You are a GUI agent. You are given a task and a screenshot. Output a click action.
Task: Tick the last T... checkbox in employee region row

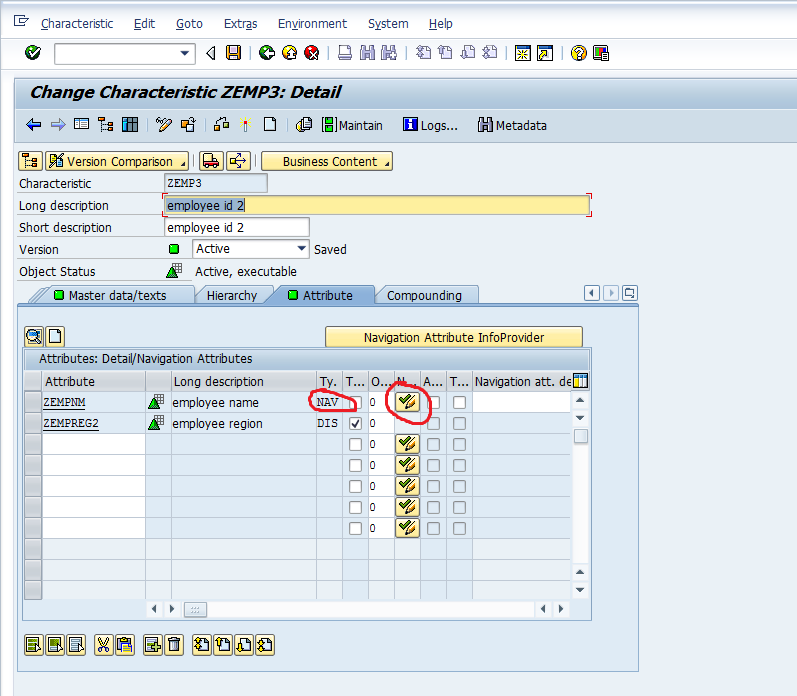pos(459,423)
